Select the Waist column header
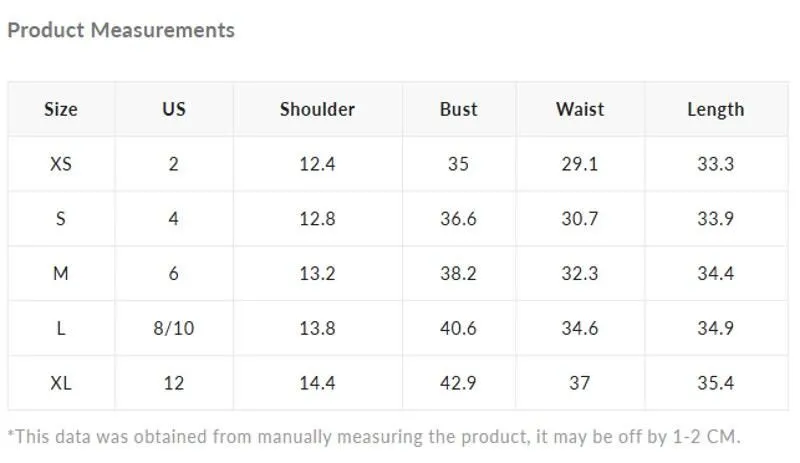Screen dimensions: 800x463 (x=580, y=109)
